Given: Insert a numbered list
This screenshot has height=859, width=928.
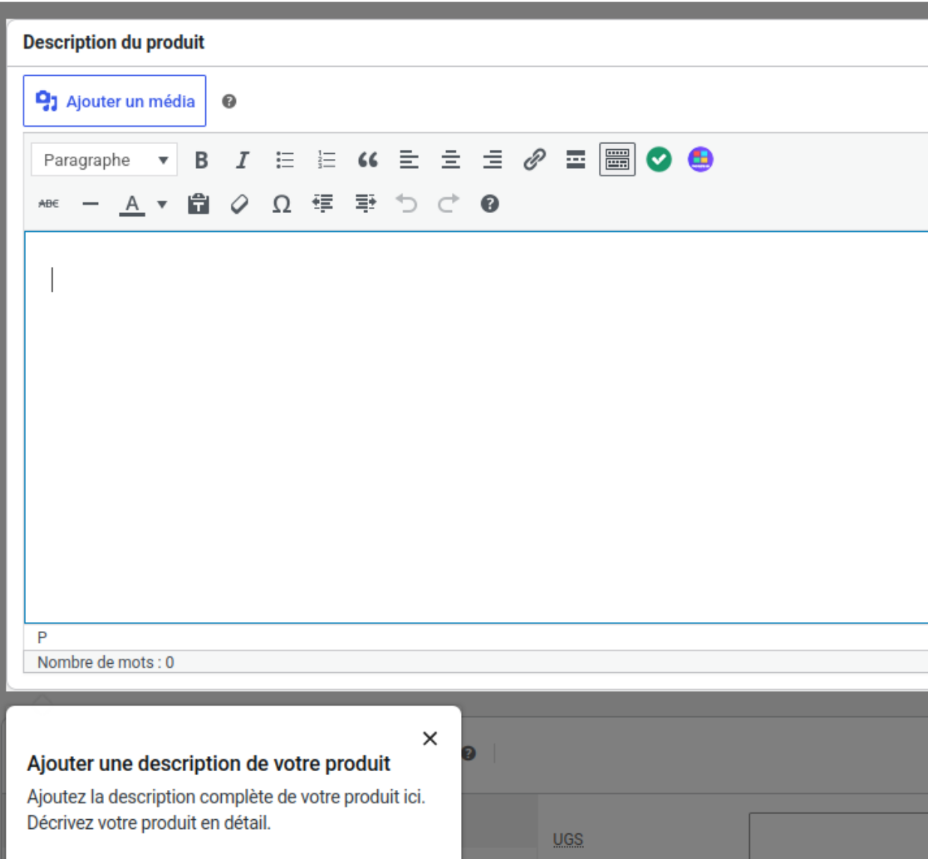Looking at the screenshot, I should point(326,160).
